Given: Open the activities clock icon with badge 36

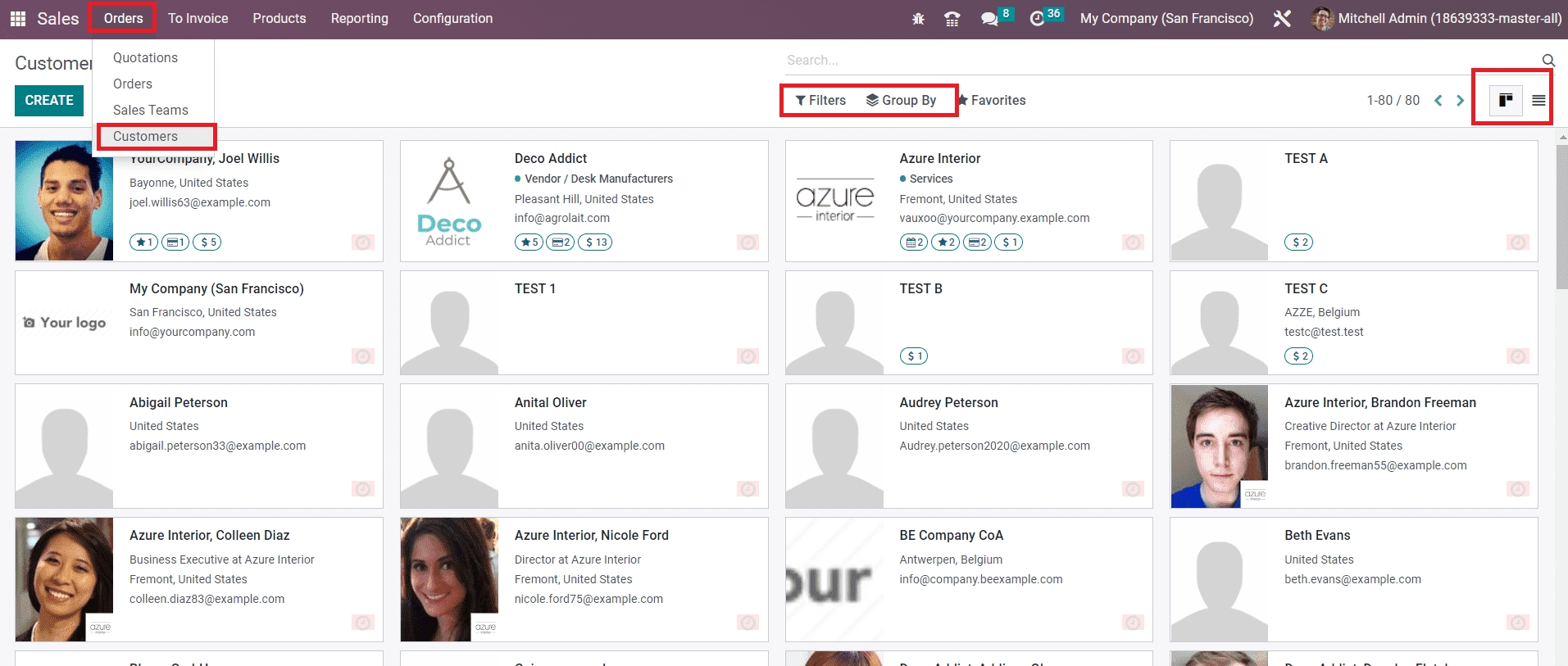Looking at the screenshot, I should (x=1038, y=19).
